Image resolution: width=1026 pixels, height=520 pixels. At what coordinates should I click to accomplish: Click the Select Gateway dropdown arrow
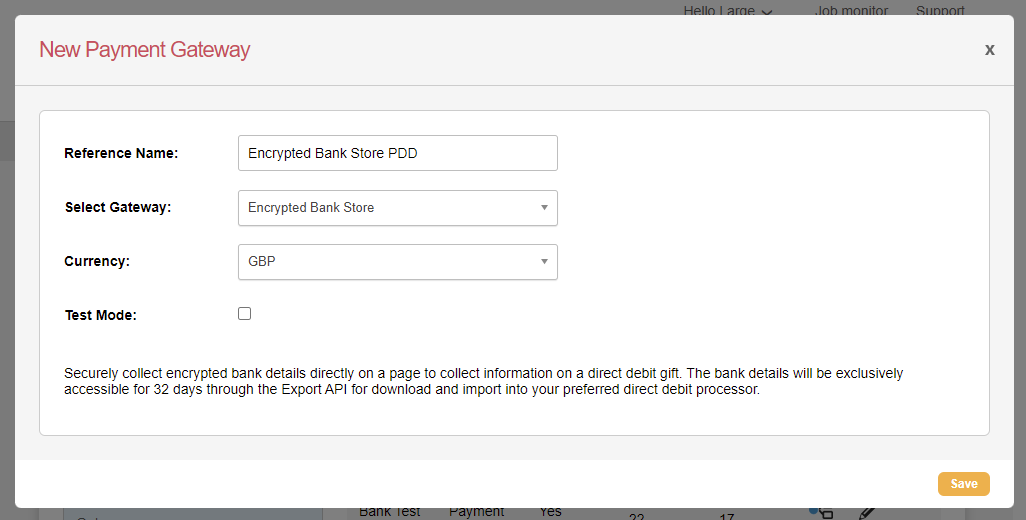tap(544, 208)
